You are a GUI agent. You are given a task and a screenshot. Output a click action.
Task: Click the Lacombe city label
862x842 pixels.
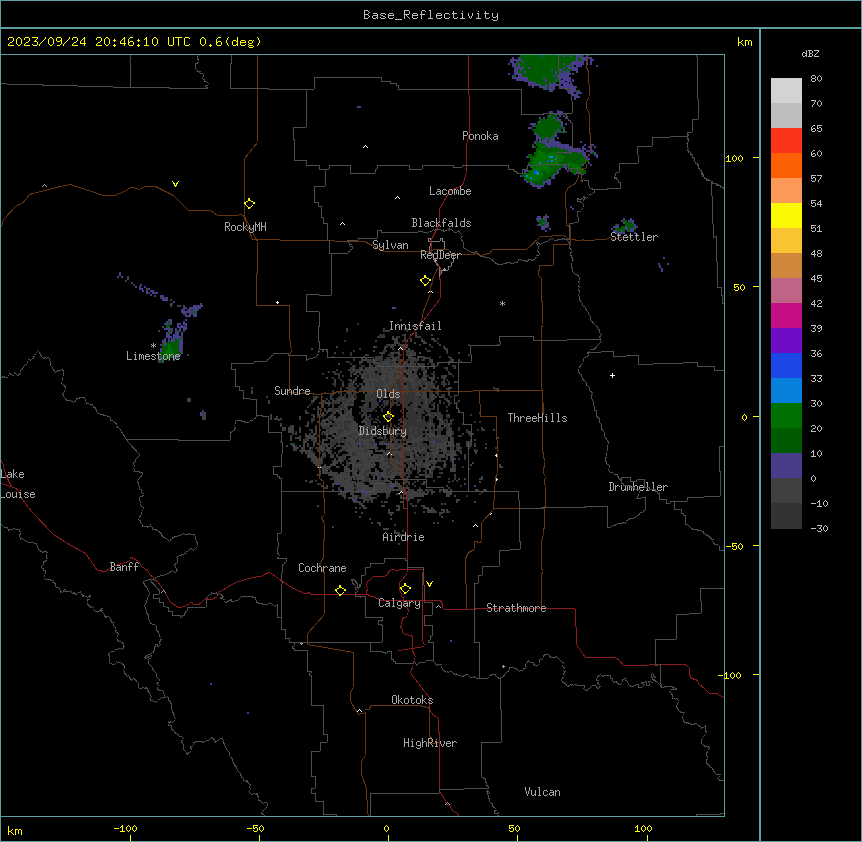coord(450,191)
